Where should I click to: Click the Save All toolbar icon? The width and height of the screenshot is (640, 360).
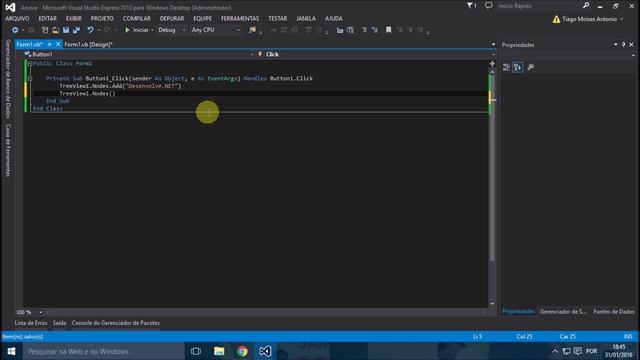[76, 30]
